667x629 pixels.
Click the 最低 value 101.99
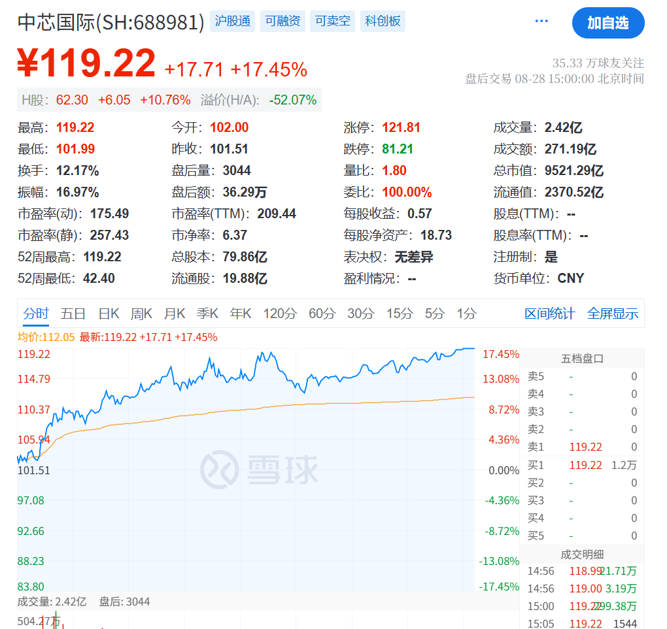(75, 149)
